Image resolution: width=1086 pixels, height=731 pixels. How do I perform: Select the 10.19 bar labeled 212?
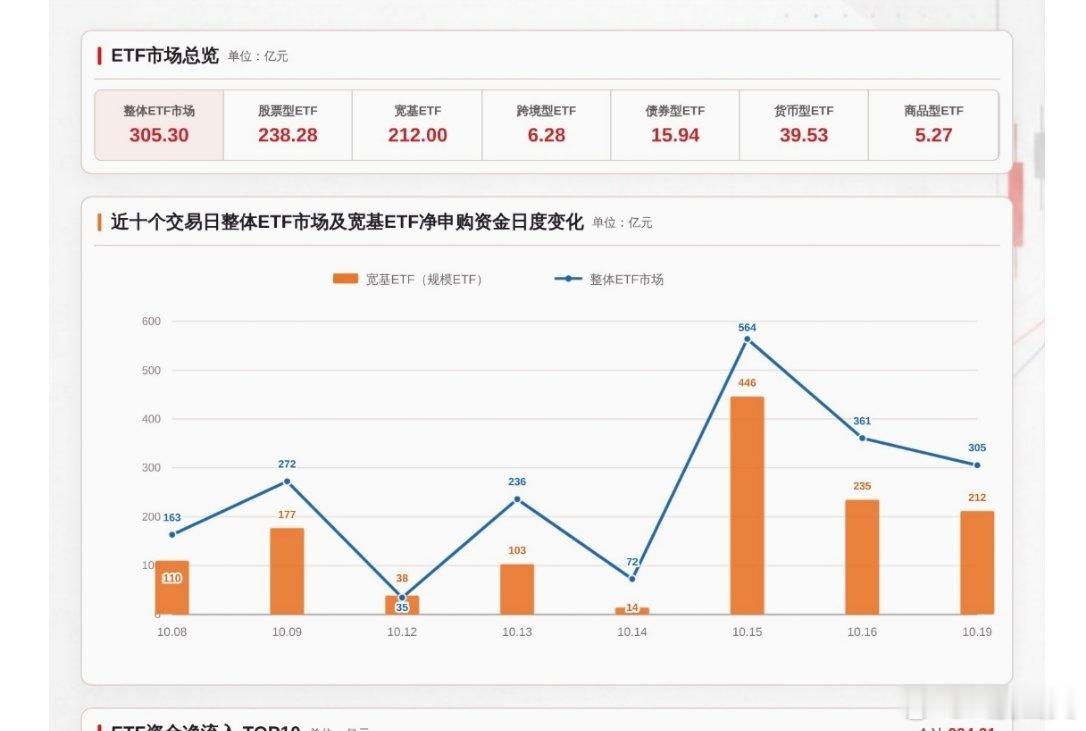[x=977, y=563]
